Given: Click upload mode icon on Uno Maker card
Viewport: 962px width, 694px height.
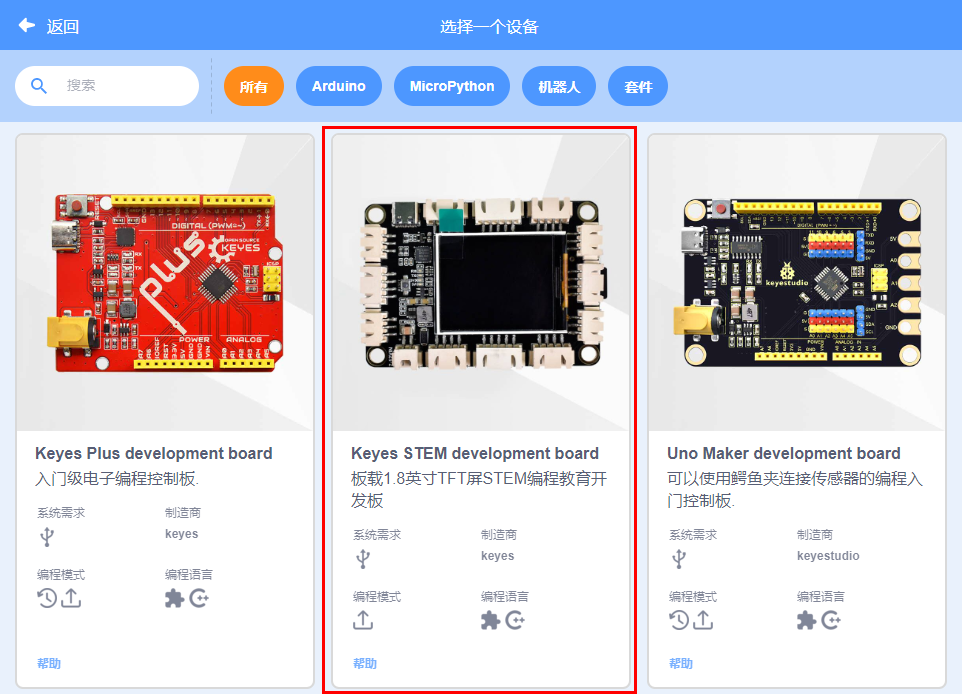Looking at the screenshot, I should tap(703, 620).
